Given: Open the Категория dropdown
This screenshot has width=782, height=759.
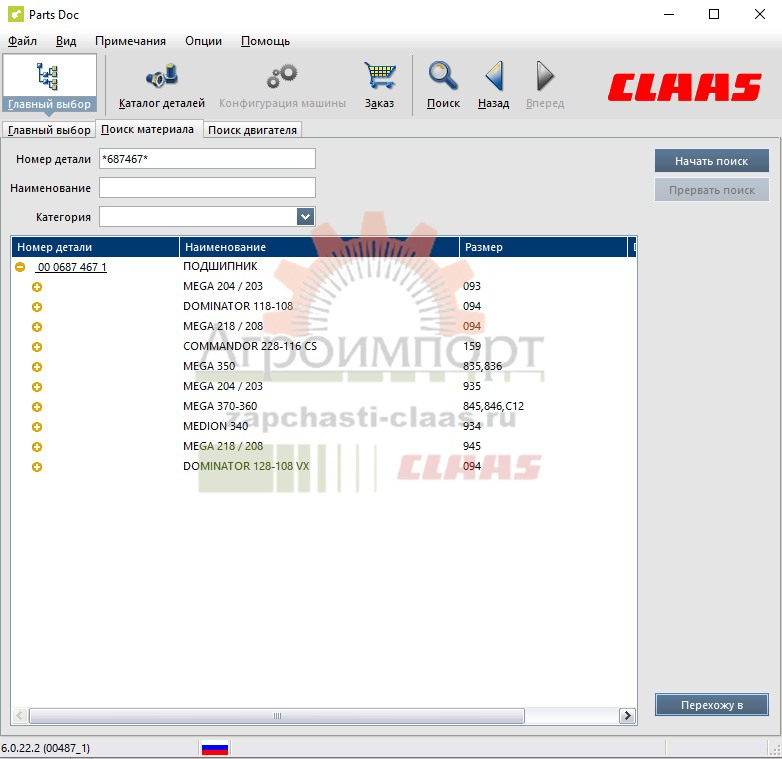Looking at the screenshot, I should tap(305, 216).
